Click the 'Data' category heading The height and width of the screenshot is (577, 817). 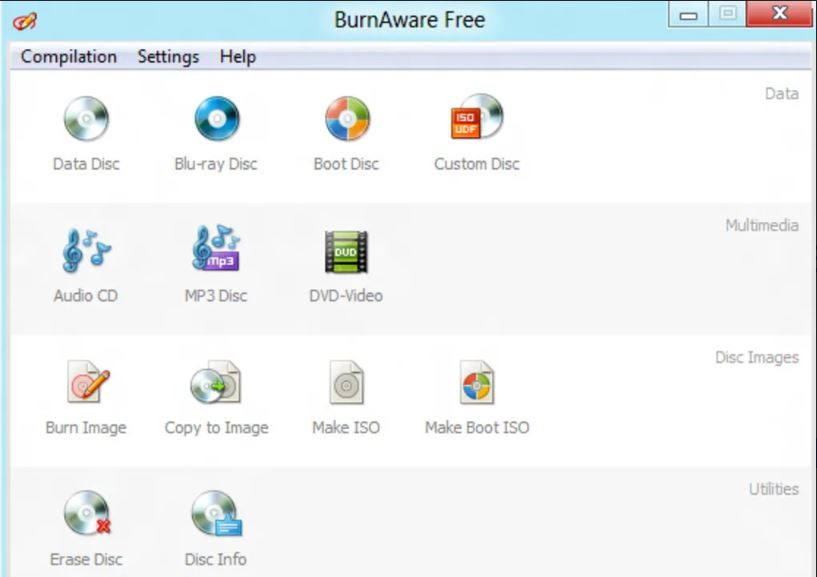782,93
